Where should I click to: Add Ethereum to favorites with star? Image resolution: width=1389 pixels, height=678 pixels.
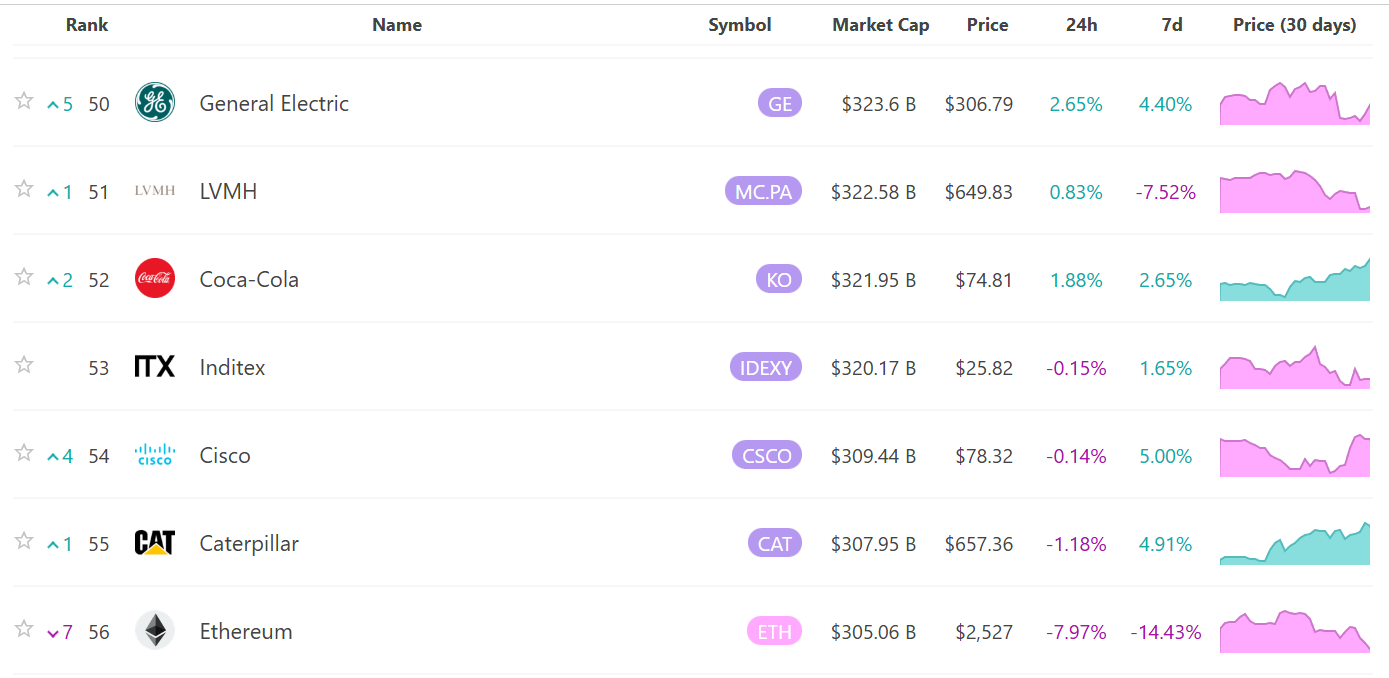point(24,629)
